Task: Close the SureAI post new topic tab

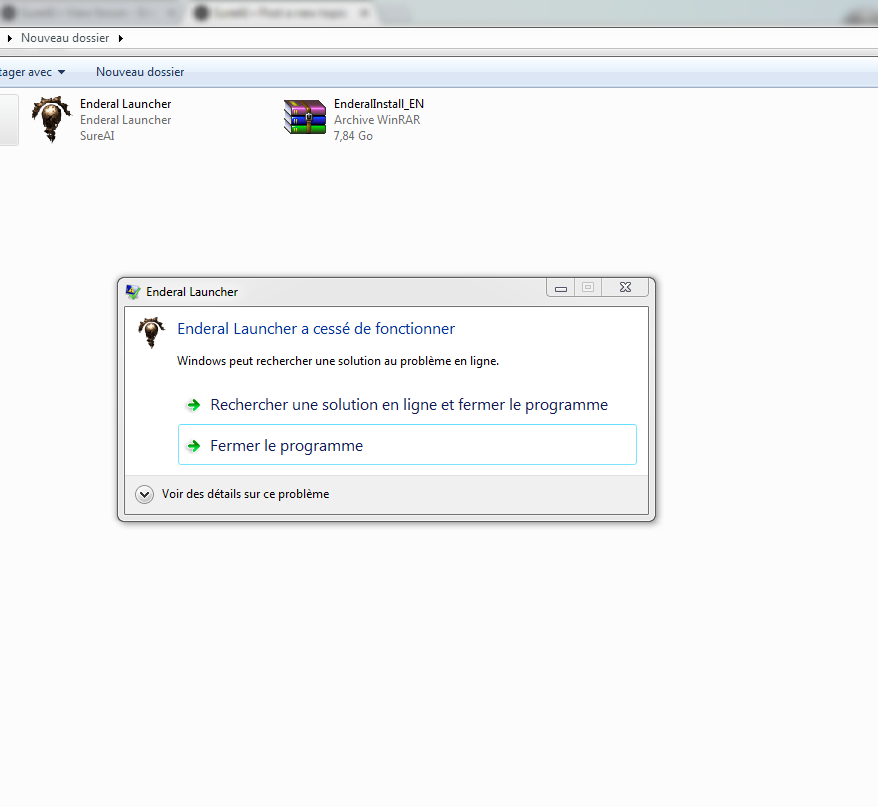Action: click(x=362, y=13)
